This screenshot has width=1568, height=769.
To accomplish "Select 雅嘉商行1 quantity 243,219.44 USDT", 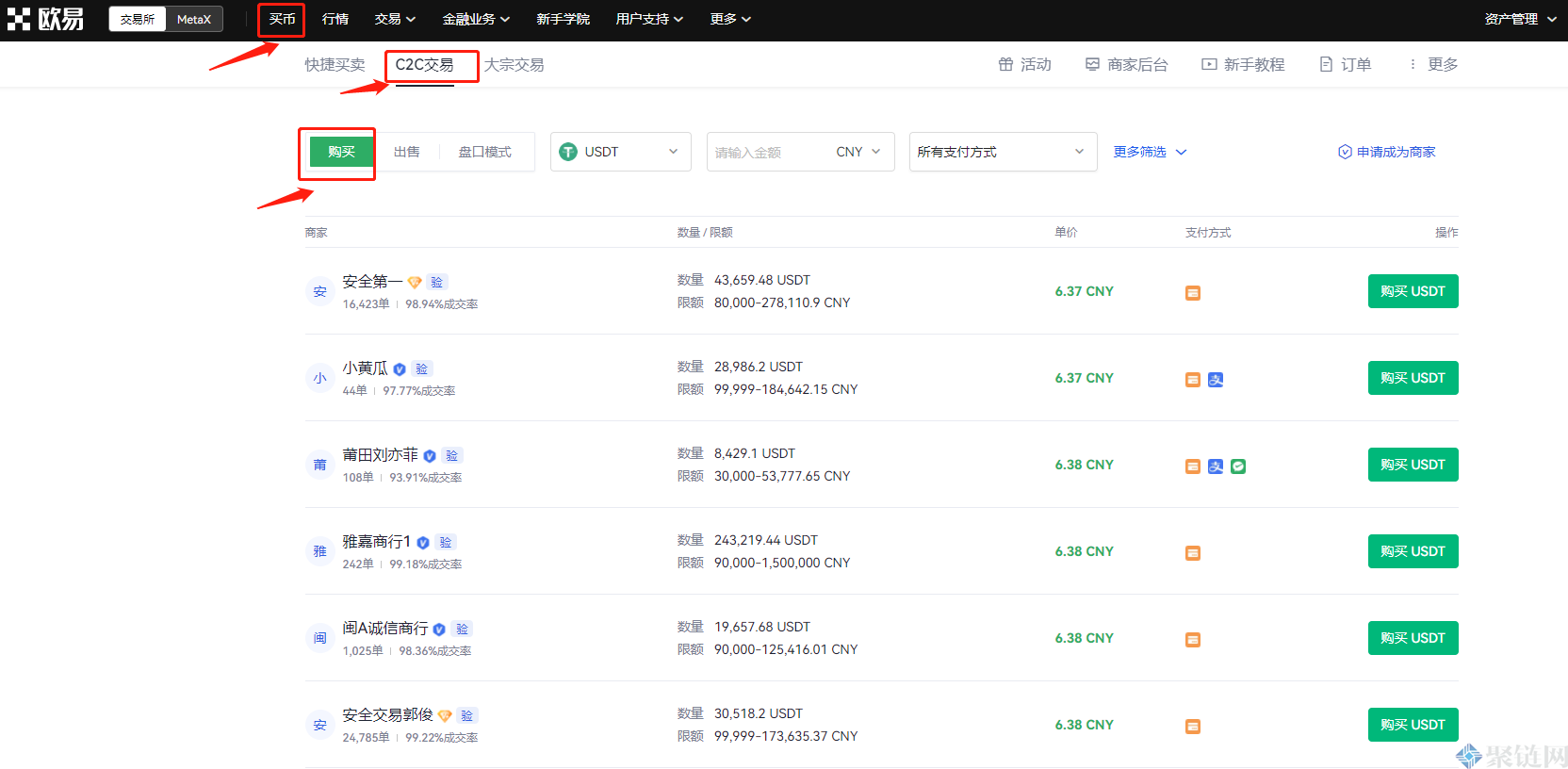I will [x=766, y=540].
